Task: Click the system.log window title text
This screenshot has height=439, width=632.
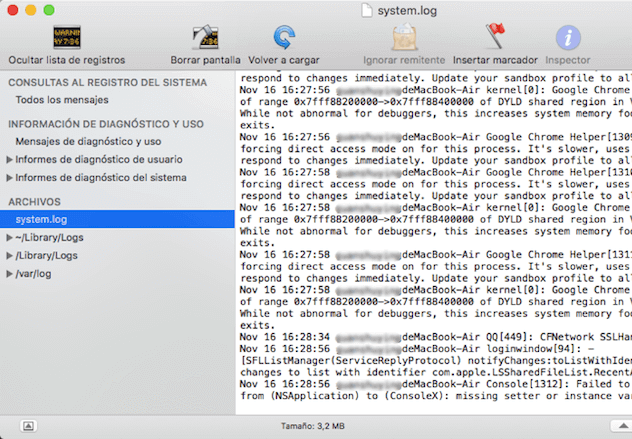Action: [407, 11]
